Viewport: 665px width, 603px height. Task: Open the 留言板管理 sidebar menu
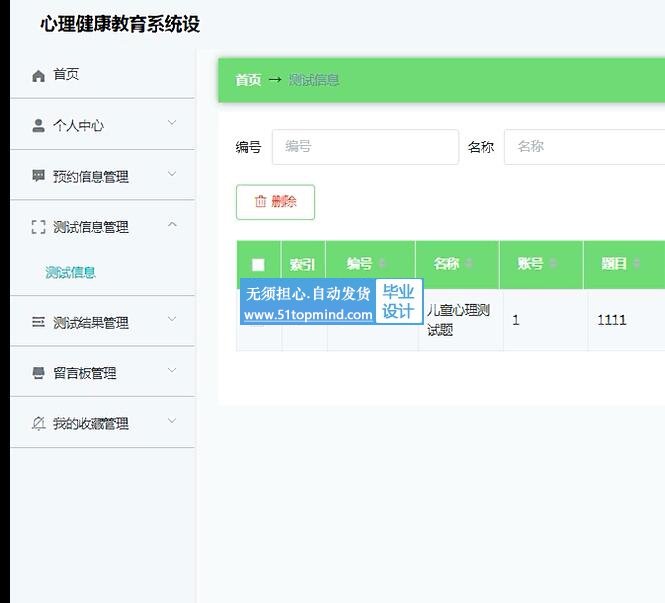(103, 373)
